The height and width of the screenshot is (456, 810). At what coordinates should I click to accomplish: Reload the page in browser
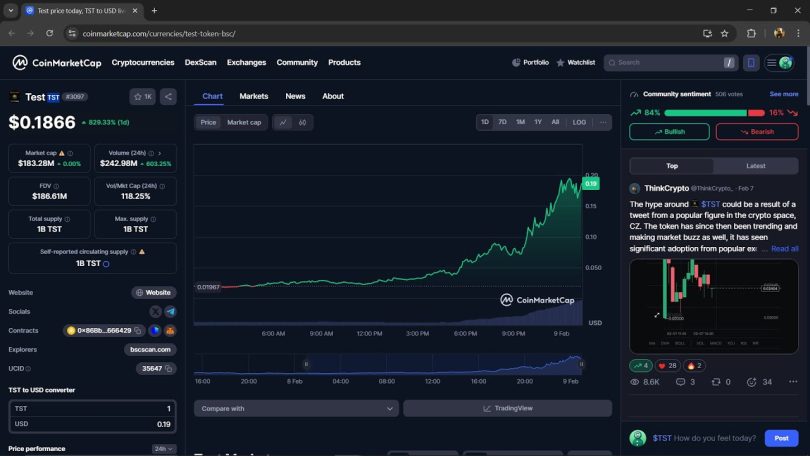[49, 34]
